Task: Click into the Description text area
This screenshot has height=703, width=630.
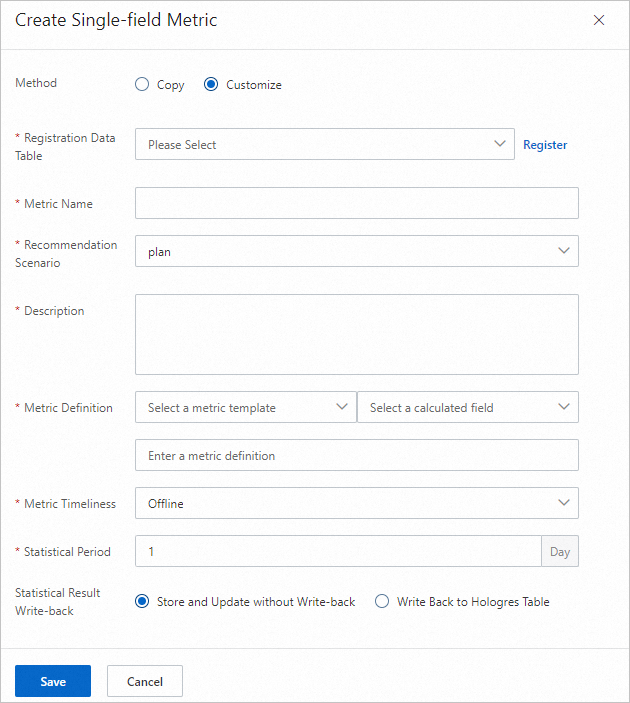Action: pos(356,334)
